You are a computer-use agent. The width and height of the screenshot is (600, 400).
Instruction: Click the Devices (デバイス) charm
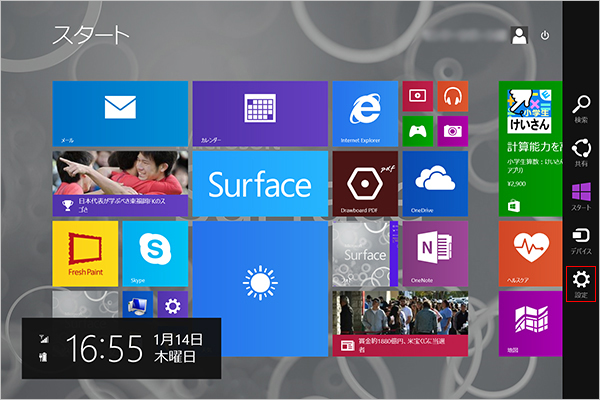click(x=581, y=240)
